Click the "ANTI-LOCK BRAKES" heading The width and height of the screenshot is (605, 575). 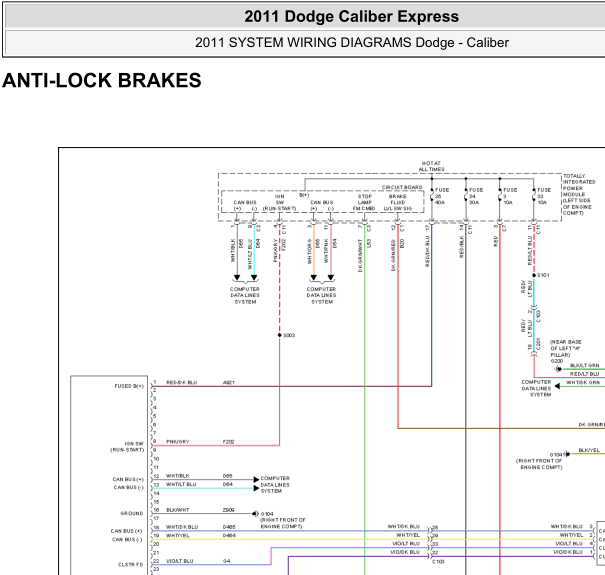pyautogui.click(x=101, y=80)
